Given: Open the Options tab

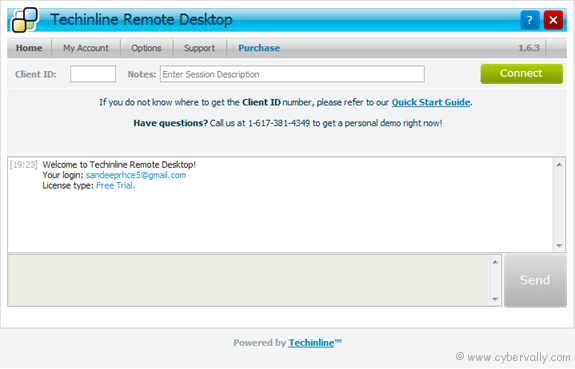Looking at the screenshot, I should click(146, 48).
